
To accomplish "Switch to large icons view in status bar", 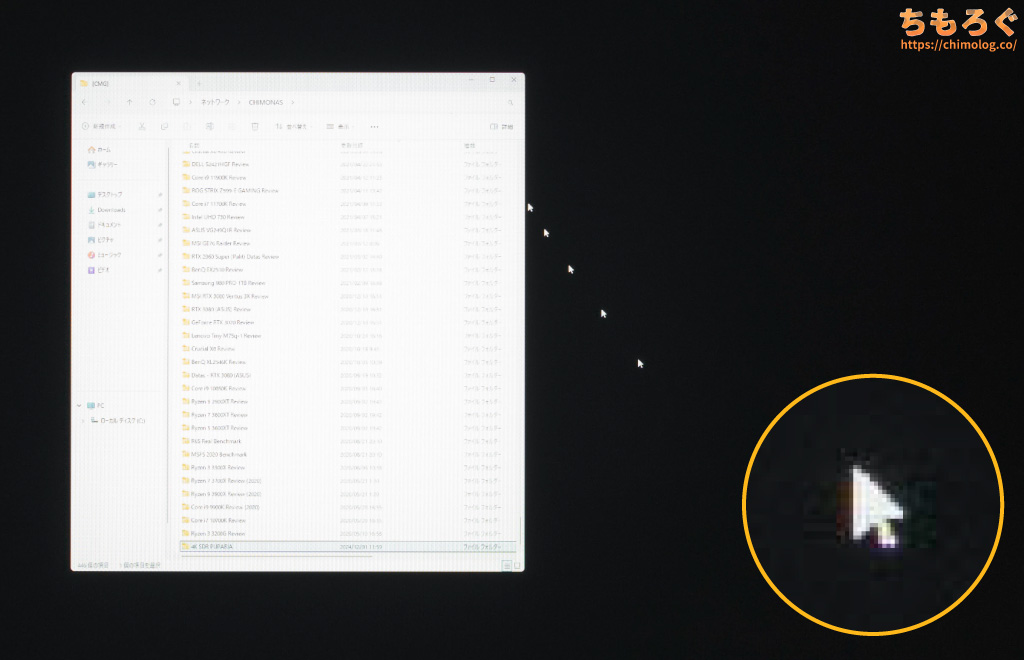I will point(516,565).
